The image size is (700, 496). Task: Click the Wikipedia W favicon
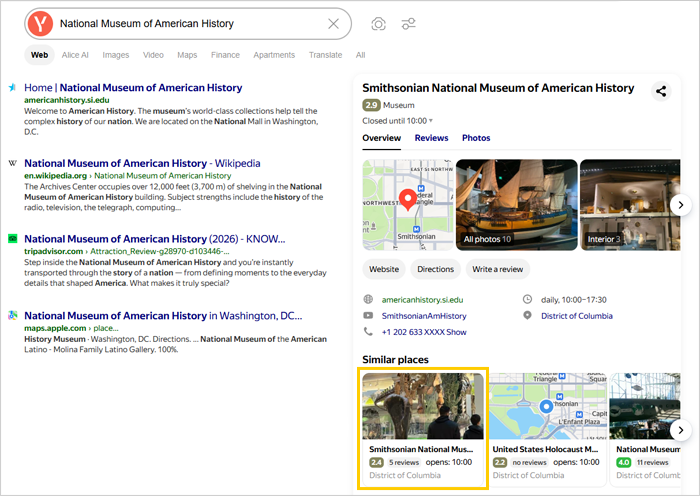[12, 163]
